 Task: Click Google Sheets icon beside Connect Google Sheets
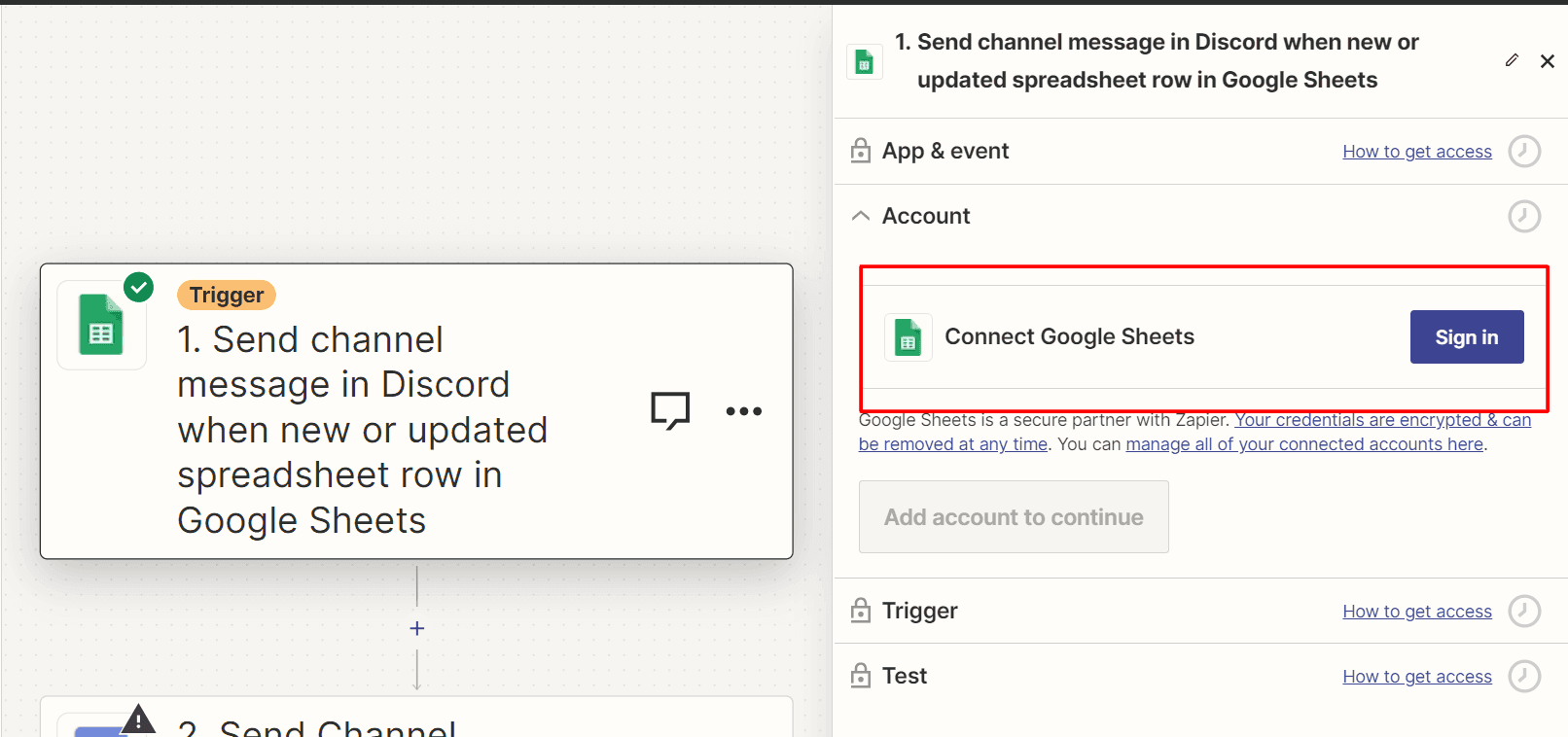click(x=909, y=337)
